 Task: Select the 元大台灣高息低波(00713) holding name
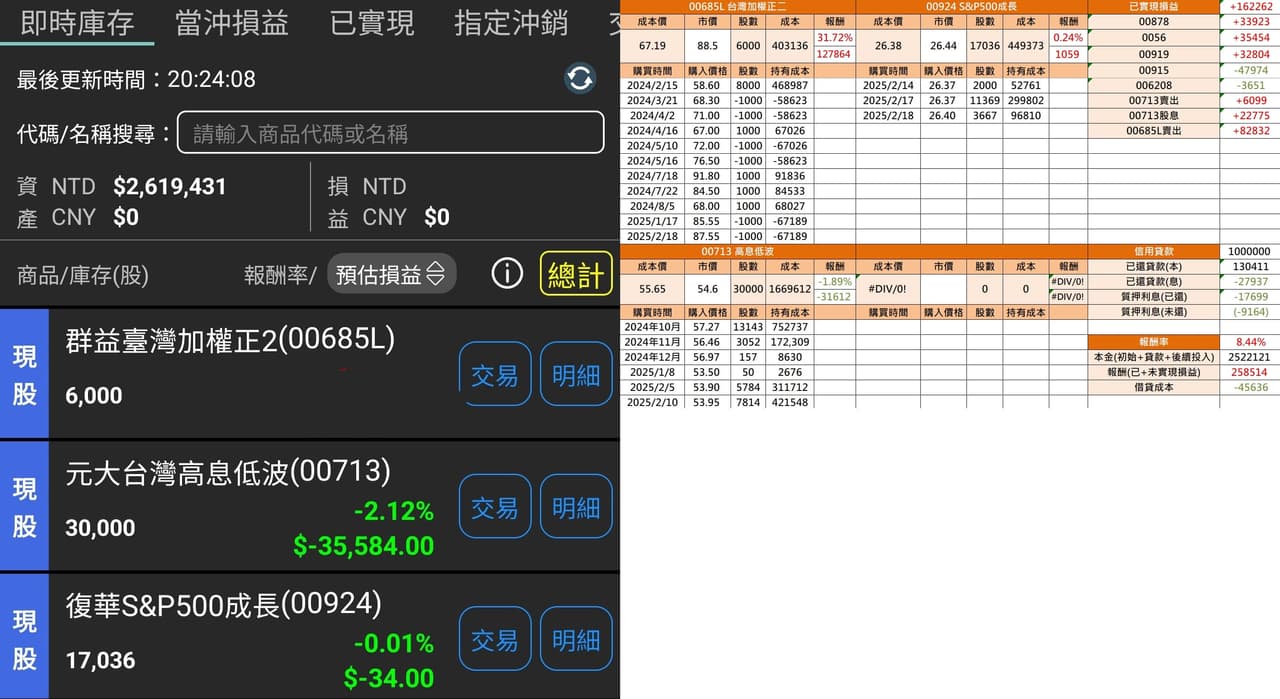[228, 472]
